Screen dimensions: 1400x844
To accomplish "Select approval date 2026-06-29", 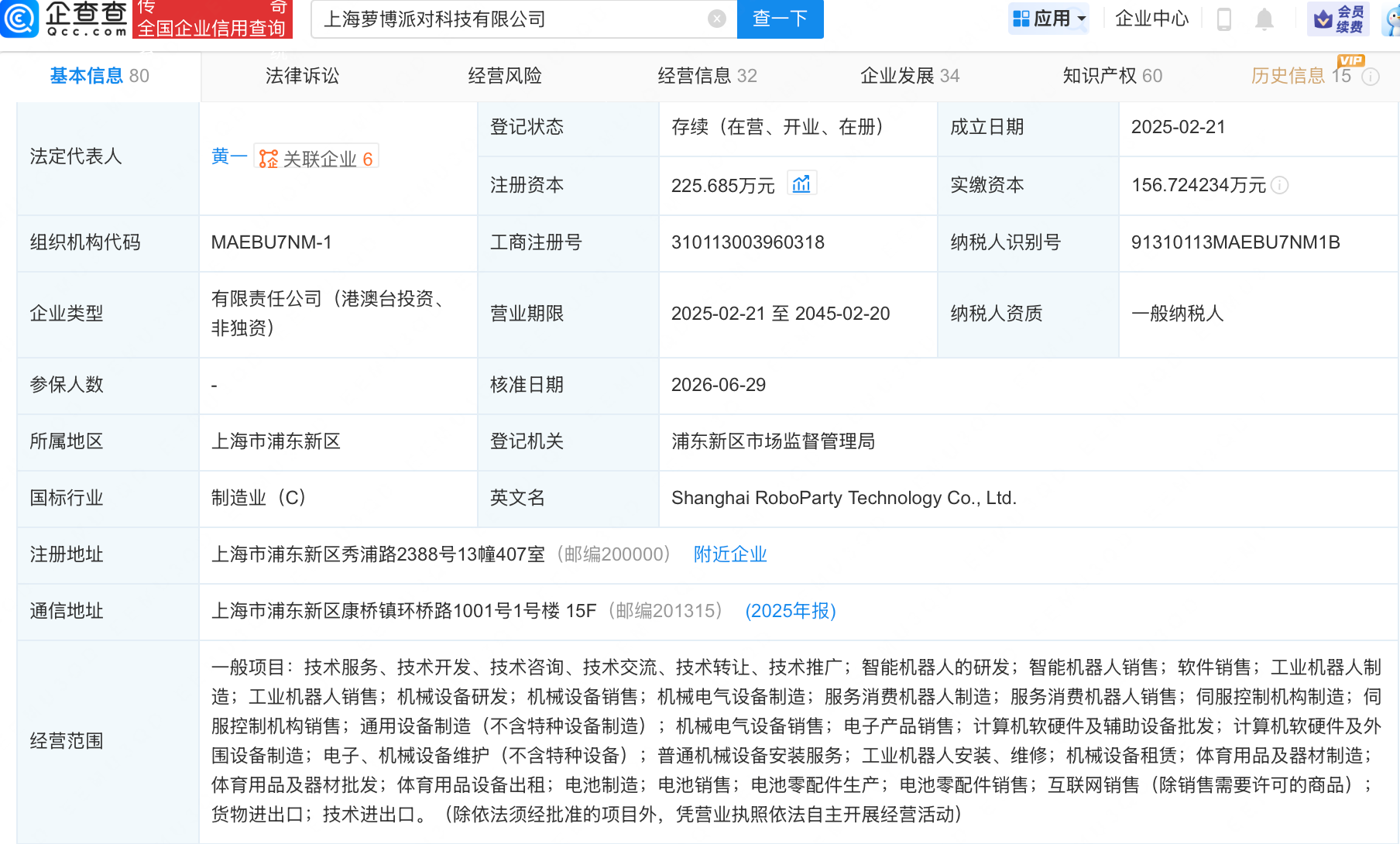I will (x=719, y=385).
